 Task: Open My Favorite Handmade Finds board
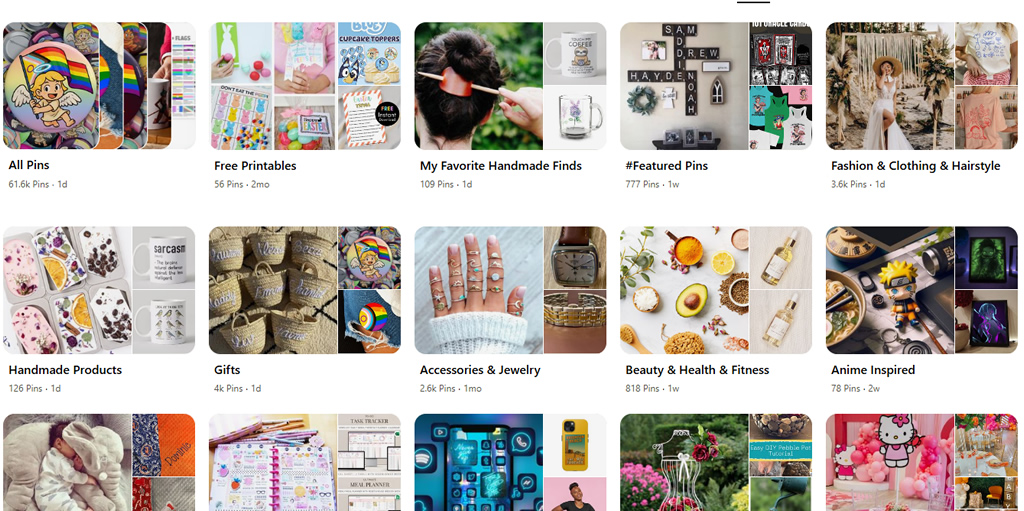(500, 166)
